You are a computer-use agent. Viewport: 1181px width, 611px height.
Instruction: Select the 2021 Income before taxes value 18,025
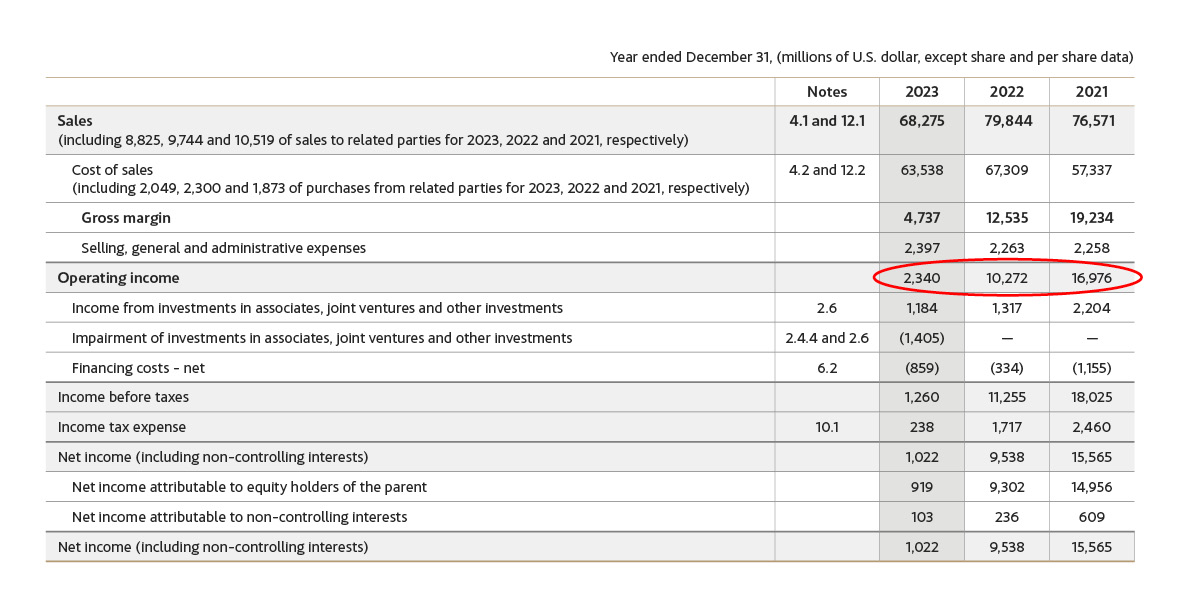coord(1091,397)
